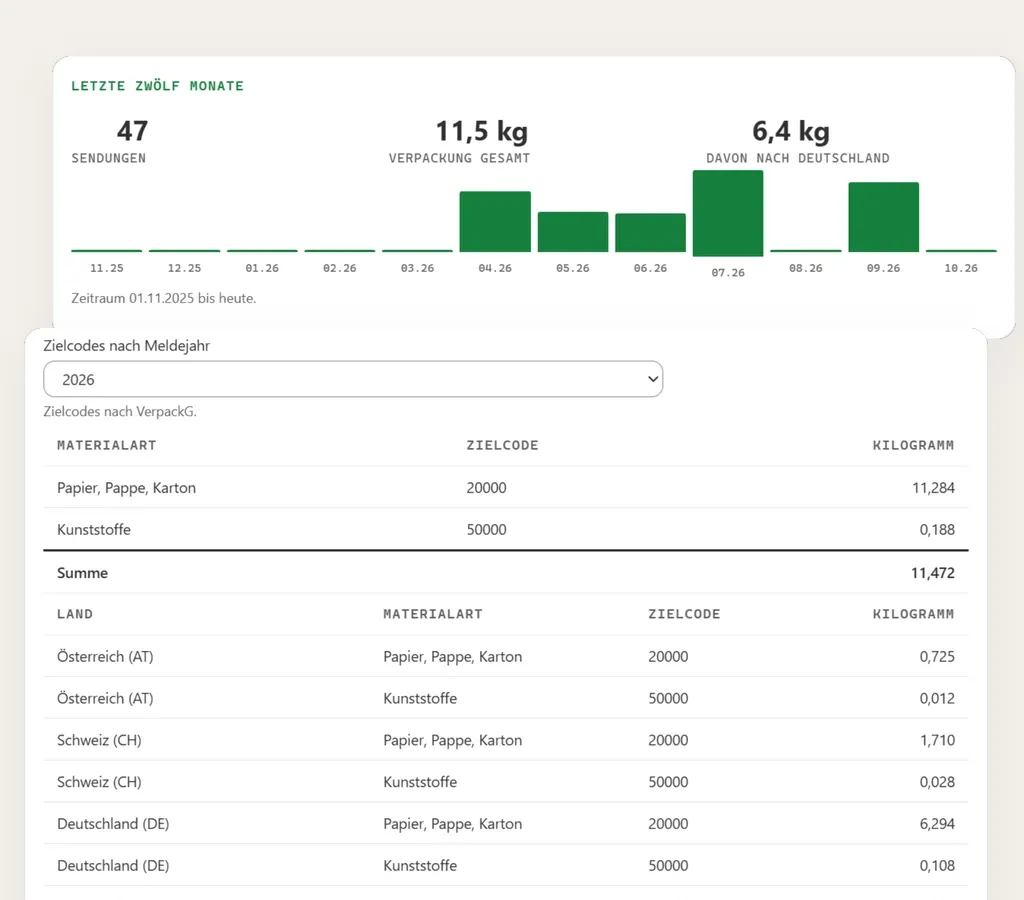
Task: Click the Summe 11,472 row
Action: click(x=505, y=573)
